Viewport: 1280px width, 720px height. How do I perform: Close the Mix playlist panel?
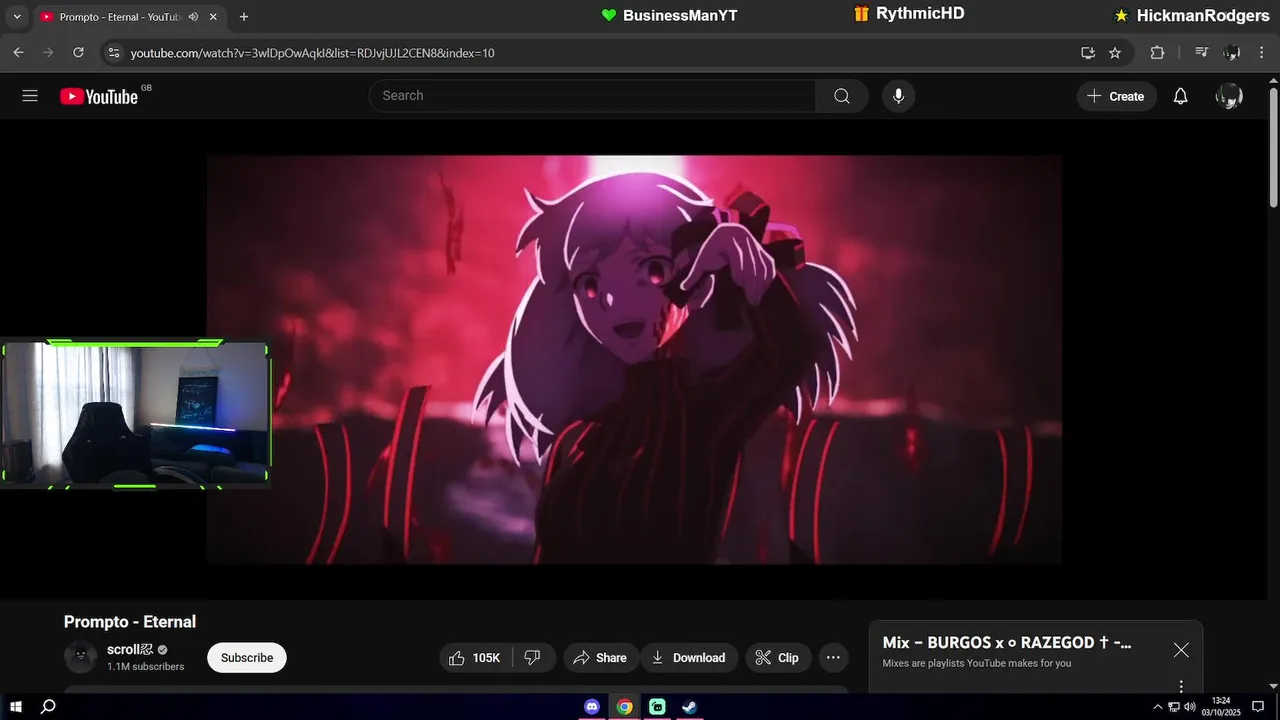(x=1181, y=650)
